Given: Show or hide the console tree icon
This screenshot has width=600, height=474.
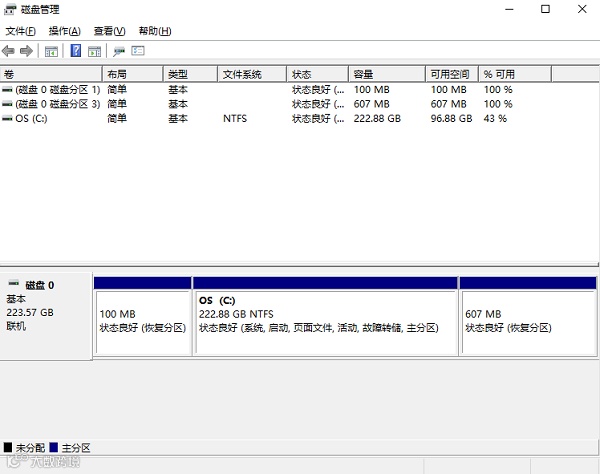Looking at the screenshot, I should tap(51, 51).
